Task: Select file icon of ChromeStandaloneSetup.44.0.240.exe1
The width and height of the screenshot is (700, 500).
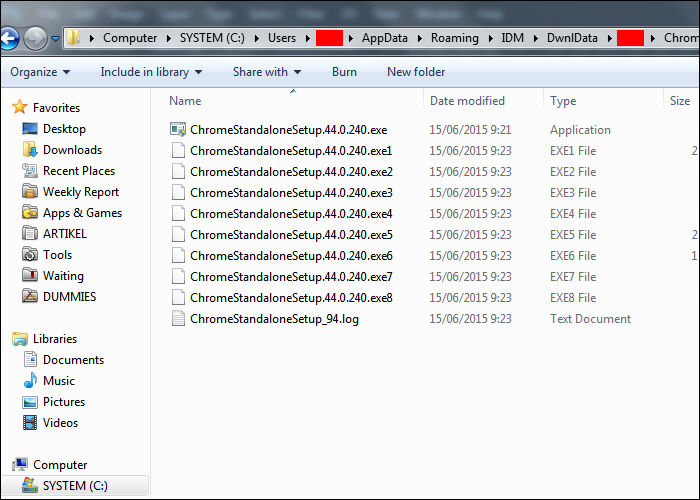Action: tap(178, 150)
